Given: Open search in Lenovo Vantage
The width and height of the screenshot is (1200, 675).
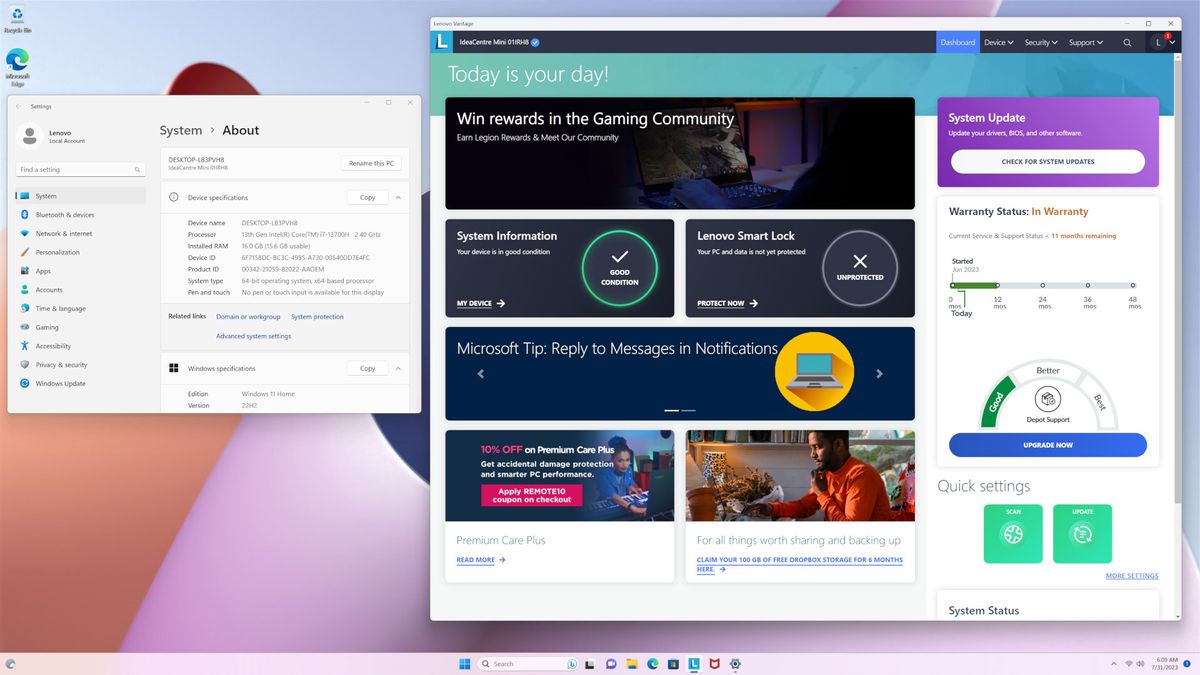Looking at the screenshot, I should (1127, 42).
